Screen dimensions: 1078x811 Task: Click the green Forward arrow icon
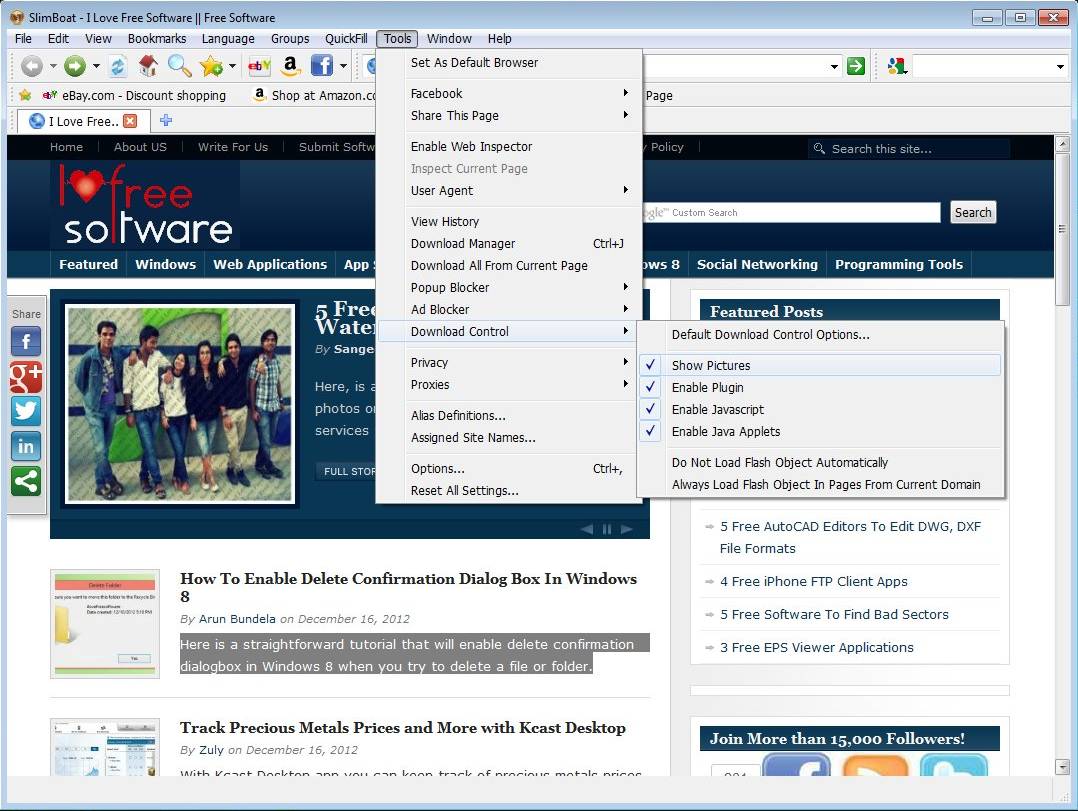point(75,66)
